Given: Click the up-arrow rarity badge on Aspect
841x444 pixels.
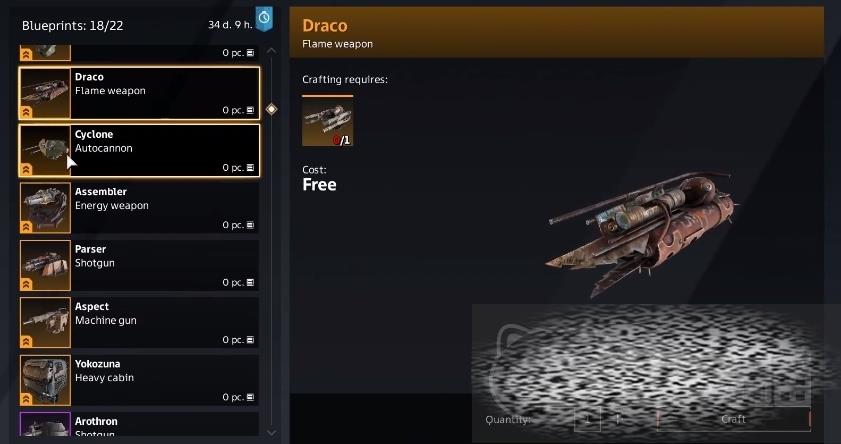Looking at the screenshot, I should tap(26, 341).
